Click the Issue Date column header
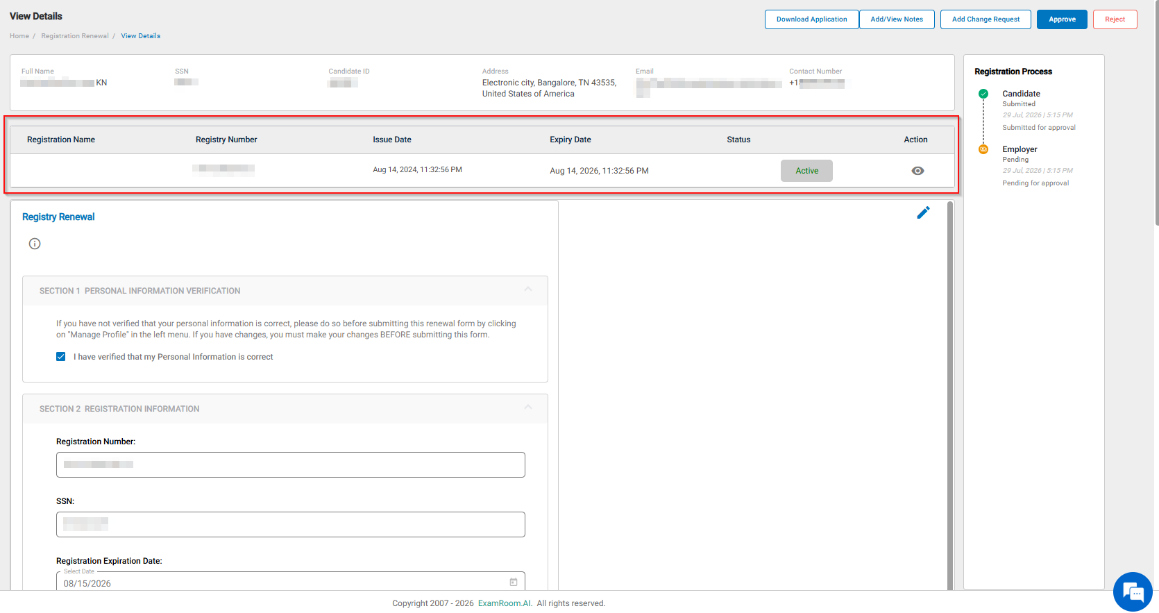The height and width of the screenshot is (613, 1159). (x=392, y=140)
